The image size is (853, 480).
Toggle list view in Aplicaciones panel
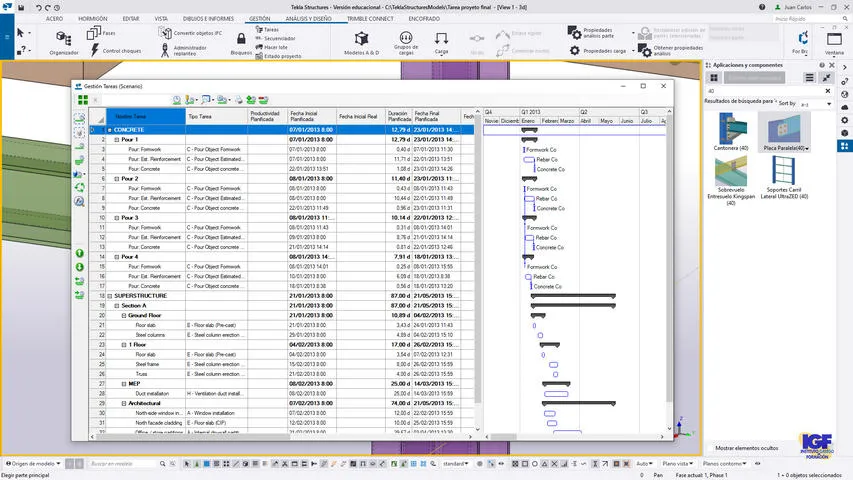tap(809, 78)
